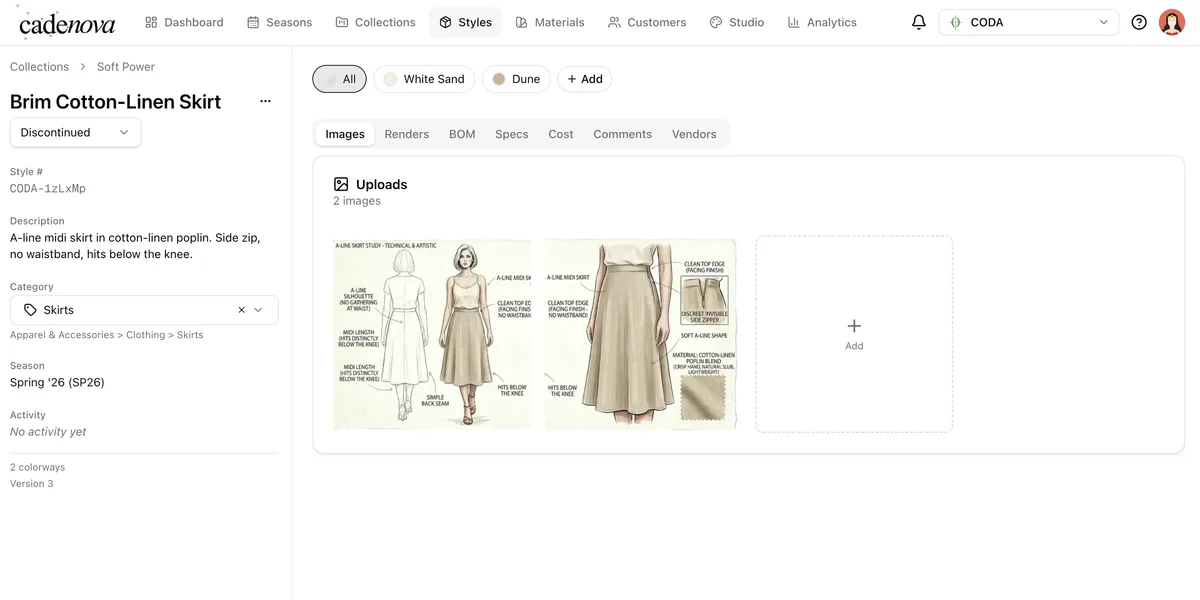Open the help question mark icon
This screenshot has width=1200, height=600.
(x=1139, y=22)
